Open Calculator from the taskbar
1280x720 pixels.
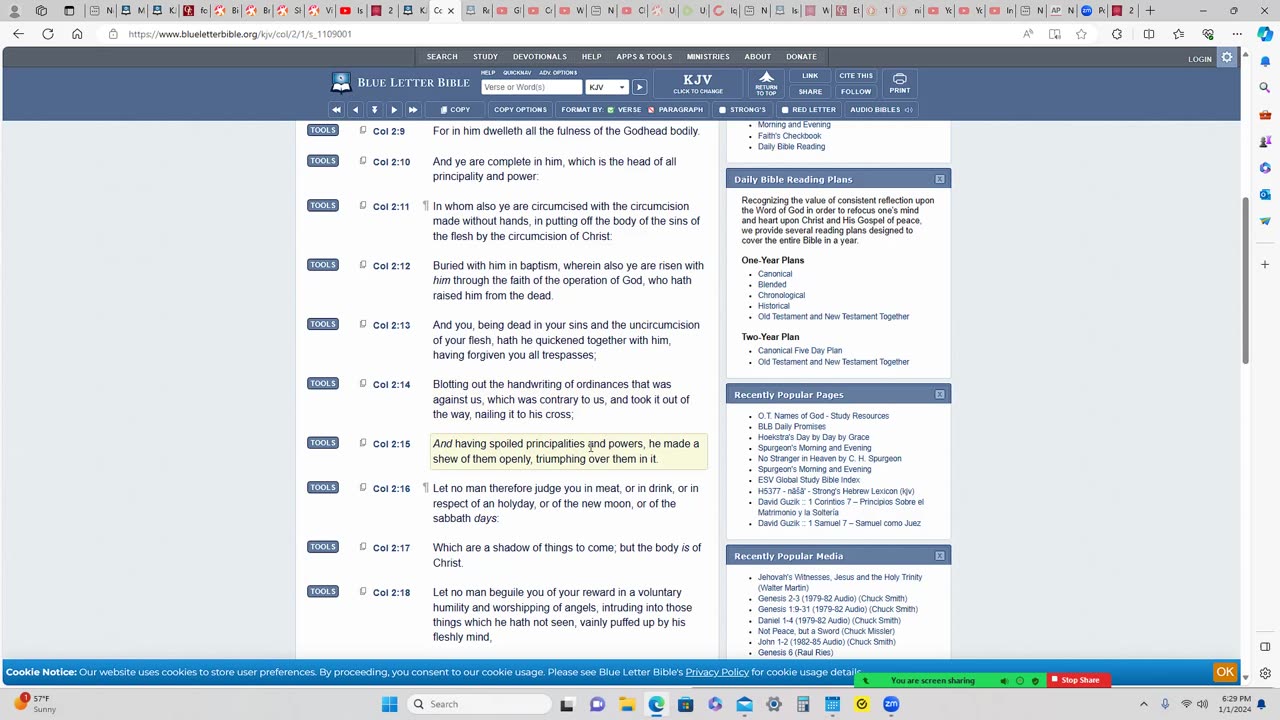coord(803,704)
